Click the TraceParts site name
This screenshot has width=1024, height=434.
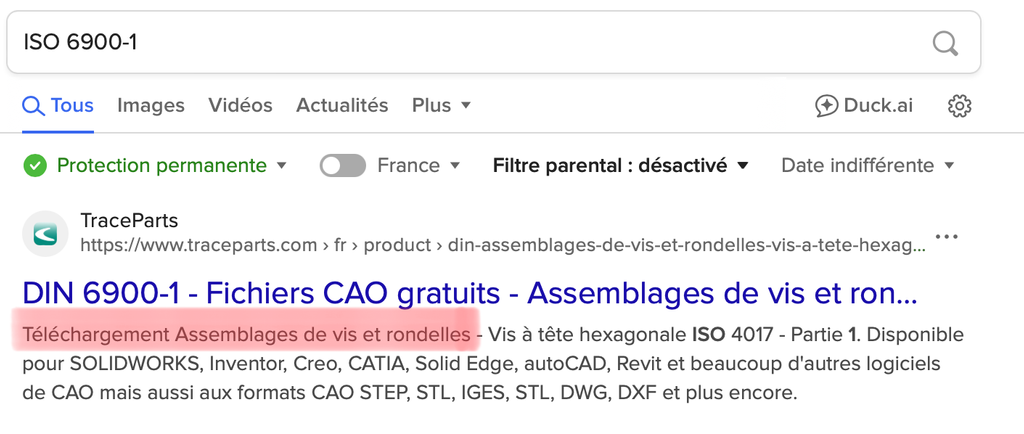129,221
